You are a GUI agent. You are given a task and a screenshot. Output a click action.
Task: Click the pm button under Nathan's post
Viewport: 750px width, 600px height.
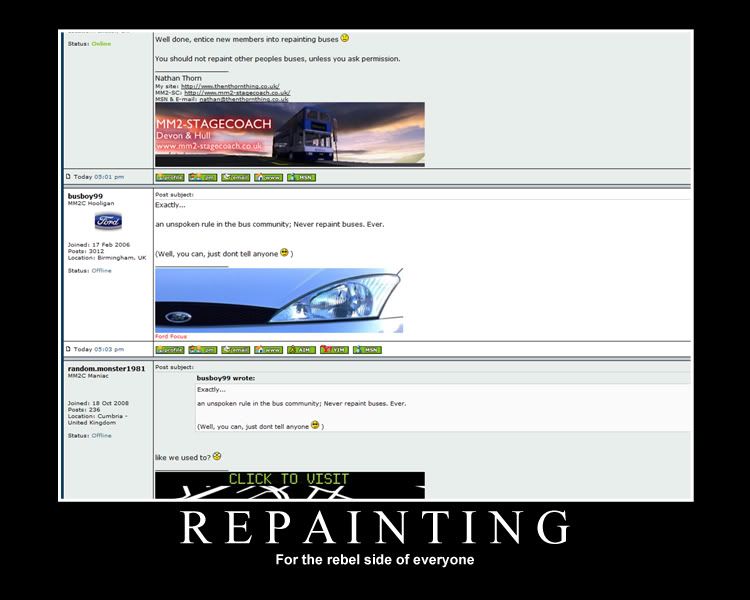203,177
